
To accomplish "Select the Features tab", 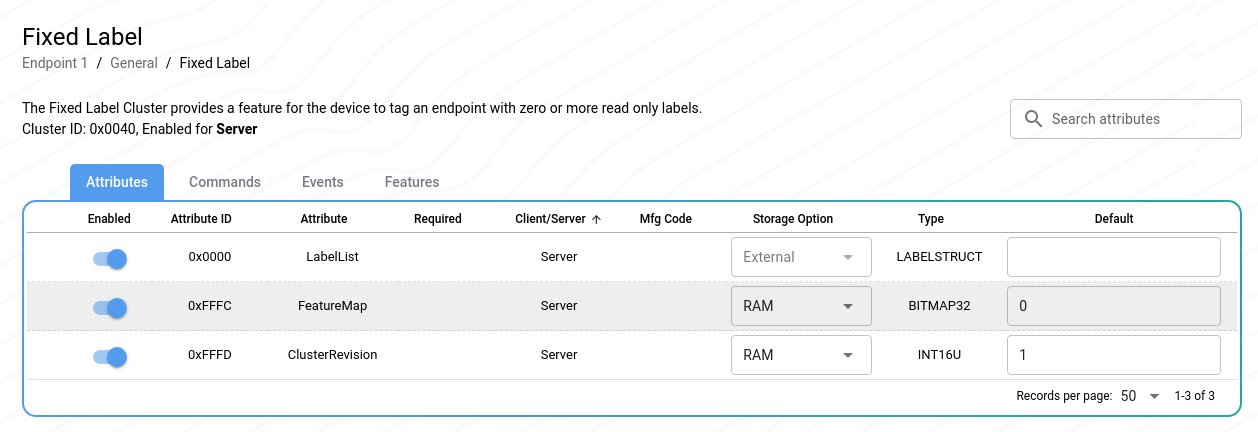I will [412, 182].
